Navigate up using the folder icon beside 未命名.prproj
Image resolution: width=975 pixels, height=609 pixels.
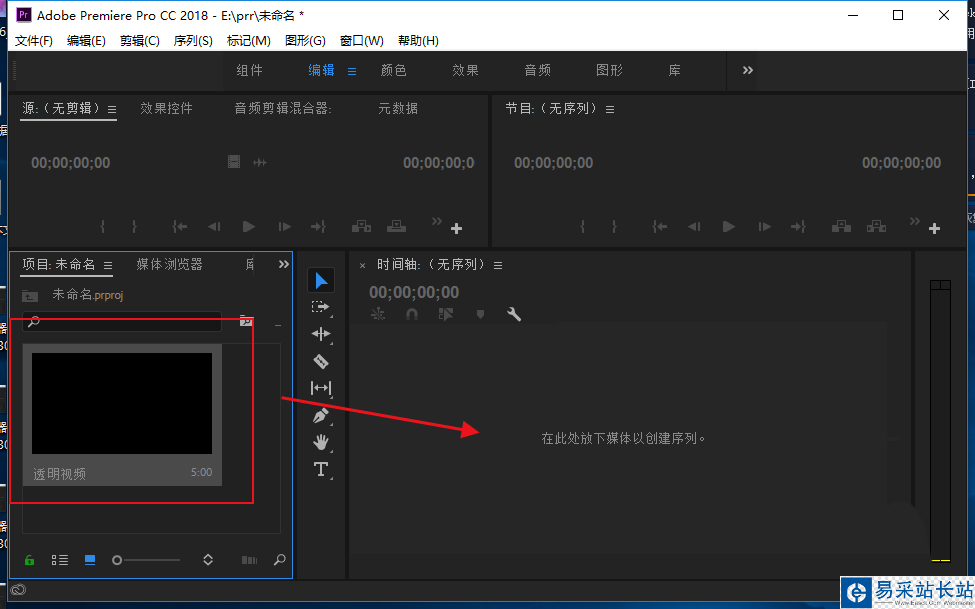[x=30, y=295]
